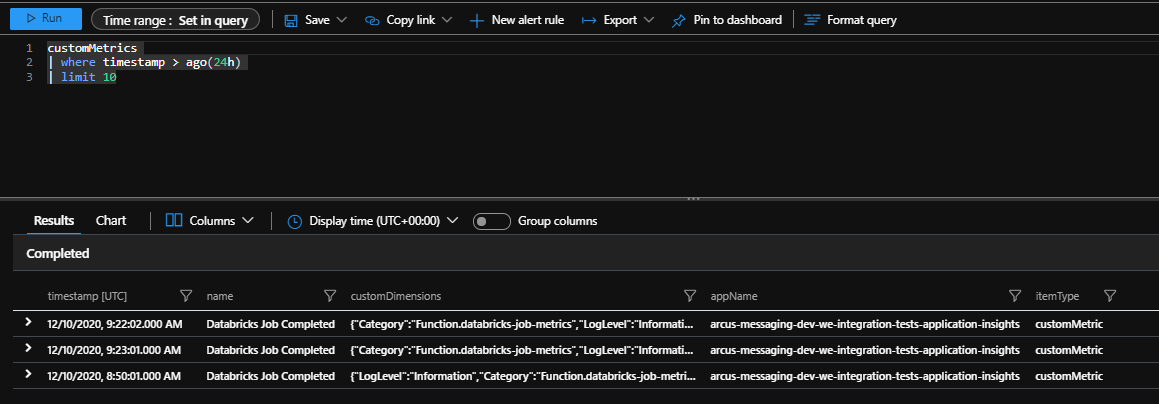Switch to the Chart tab

[111, 221]
